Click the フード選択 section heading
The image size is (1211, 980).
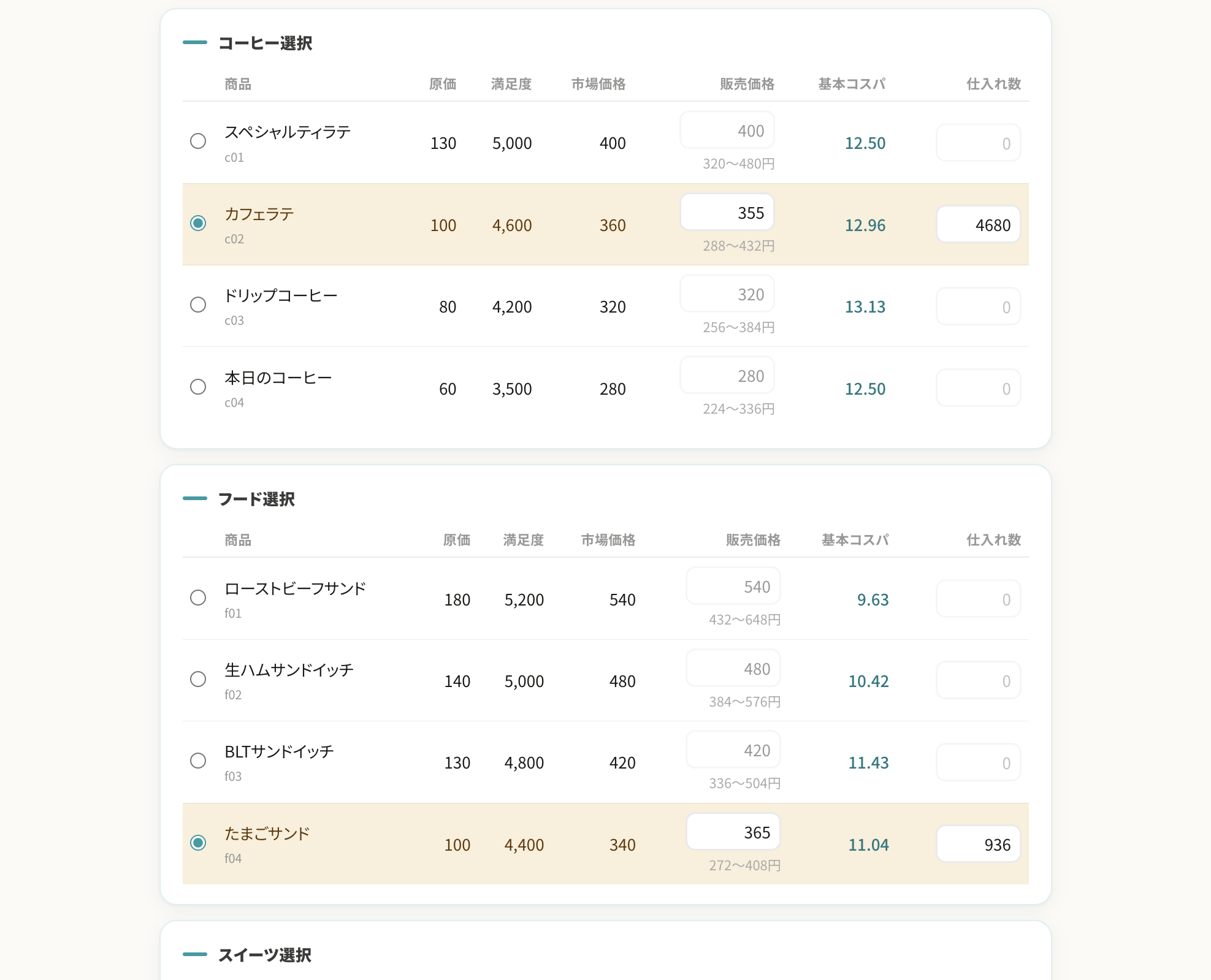pyautogui.click(x=256, y=499)
